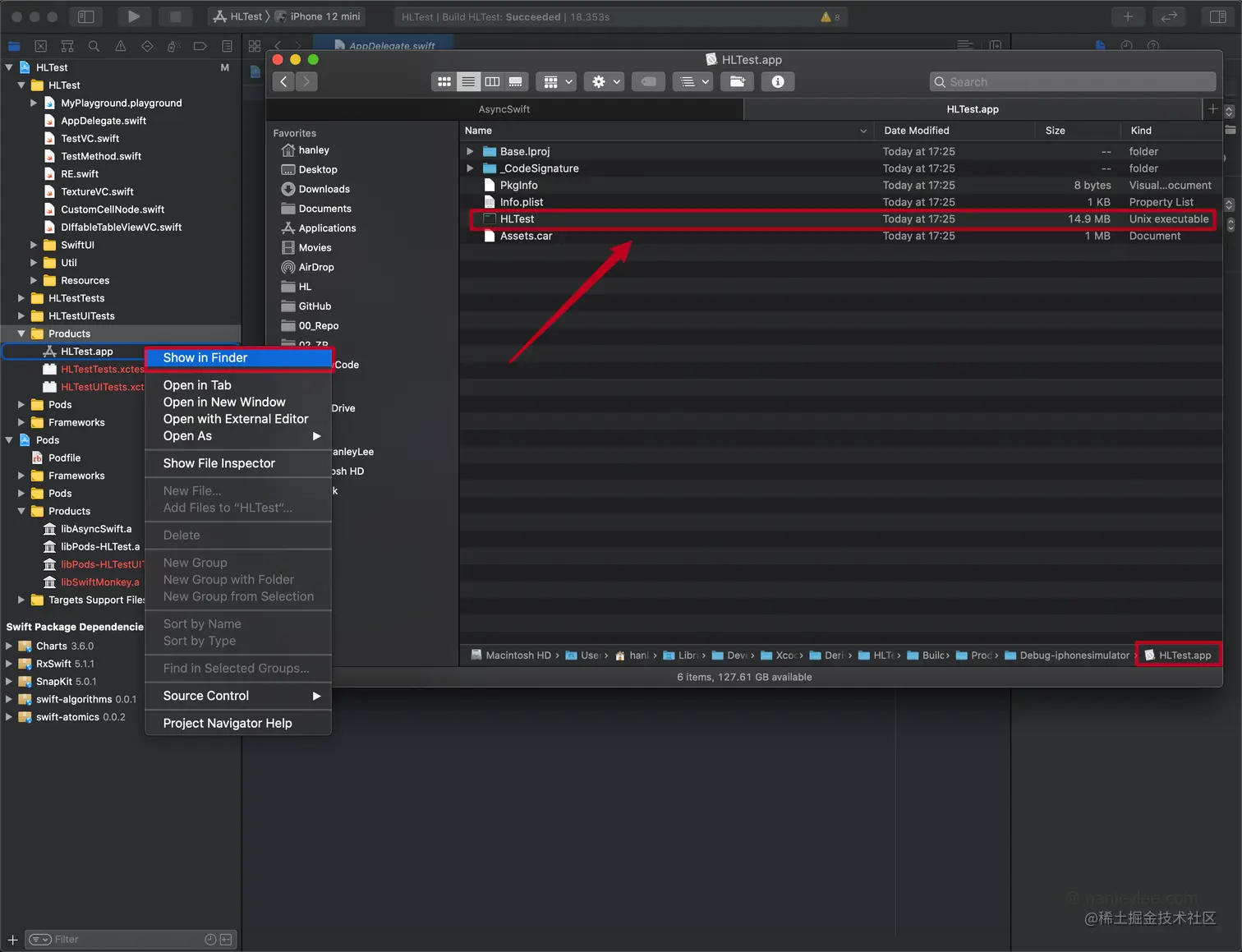Click Finder Get Info button
Screen dimensions: 1242x952
click(778, 81)
